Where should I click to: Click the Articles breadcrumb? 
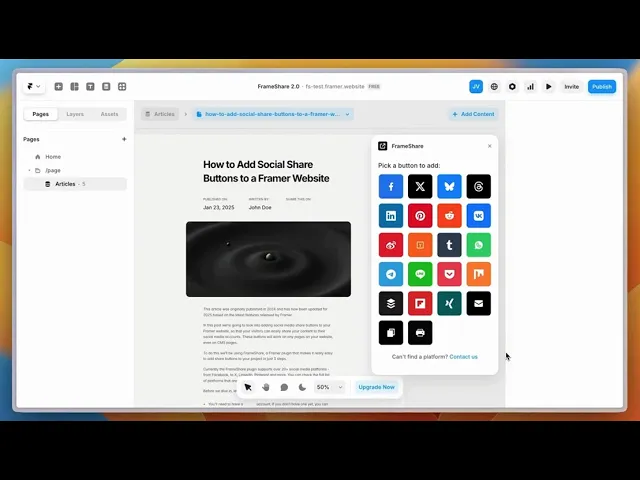(160, 114)
